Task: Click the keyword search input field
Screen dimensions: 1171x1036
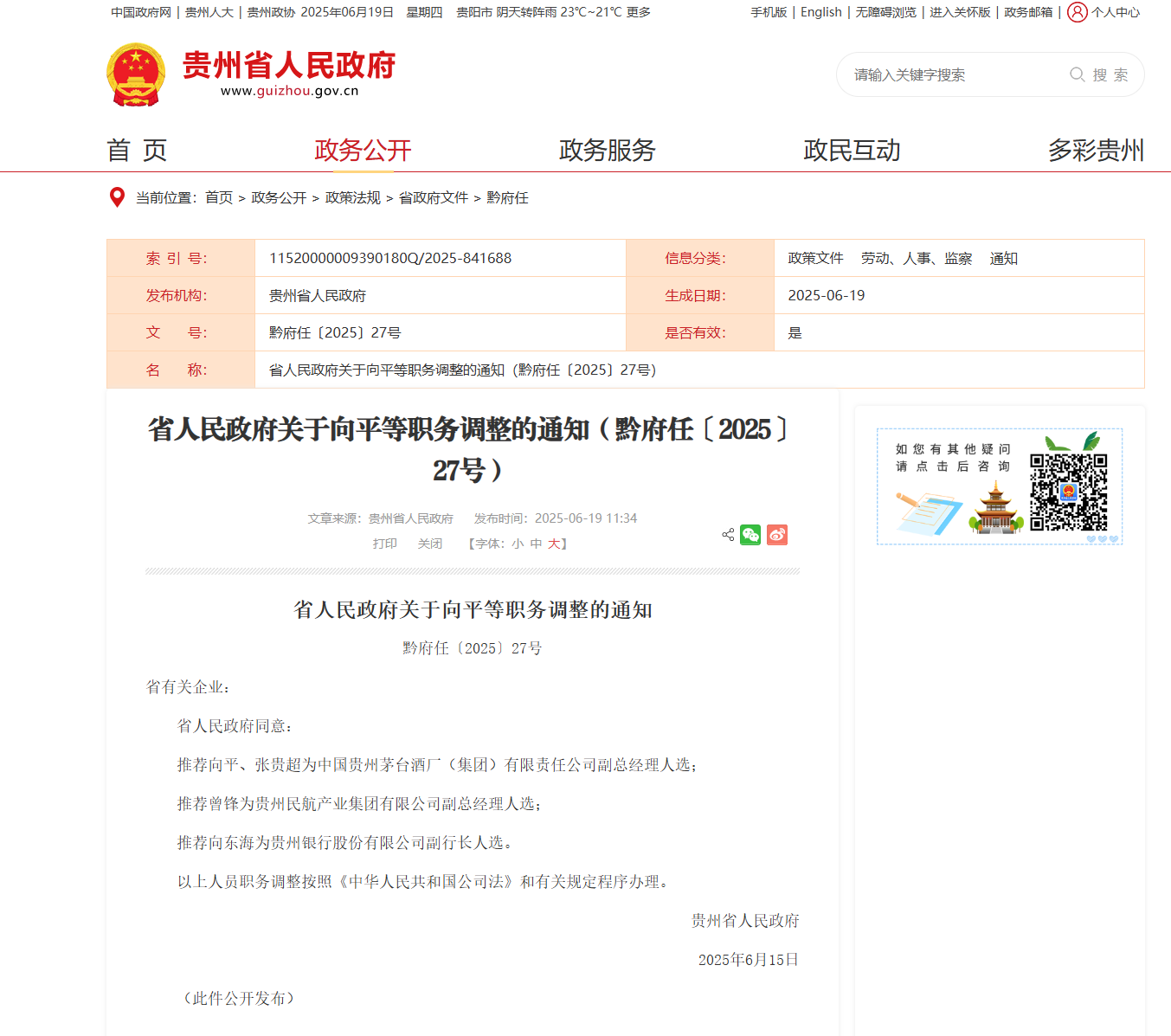Action: [x=952, y=74]
